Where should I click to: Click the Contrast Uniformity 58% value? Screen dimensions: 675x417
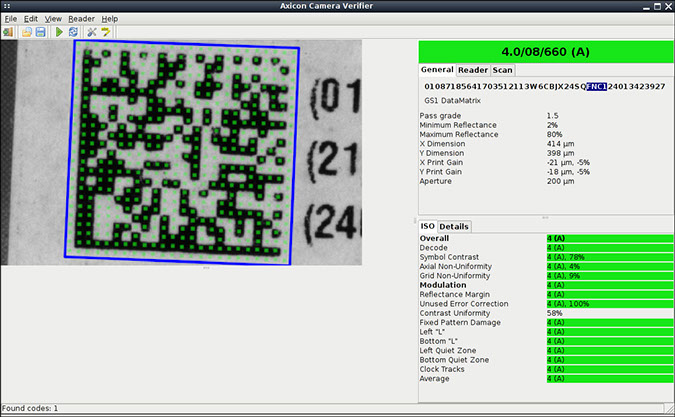[554, 313]
